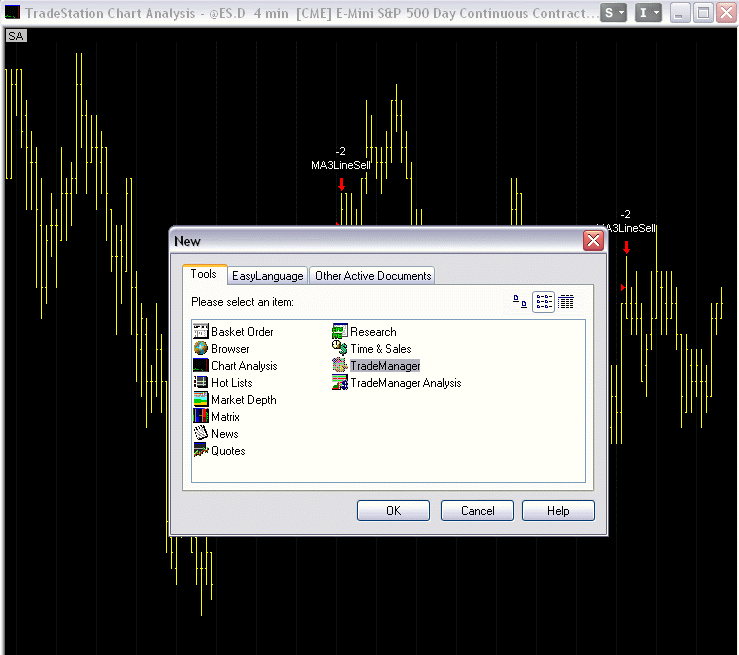Click the Research tool icon
This screenshot has height=655, width=739.
[340, 332]
